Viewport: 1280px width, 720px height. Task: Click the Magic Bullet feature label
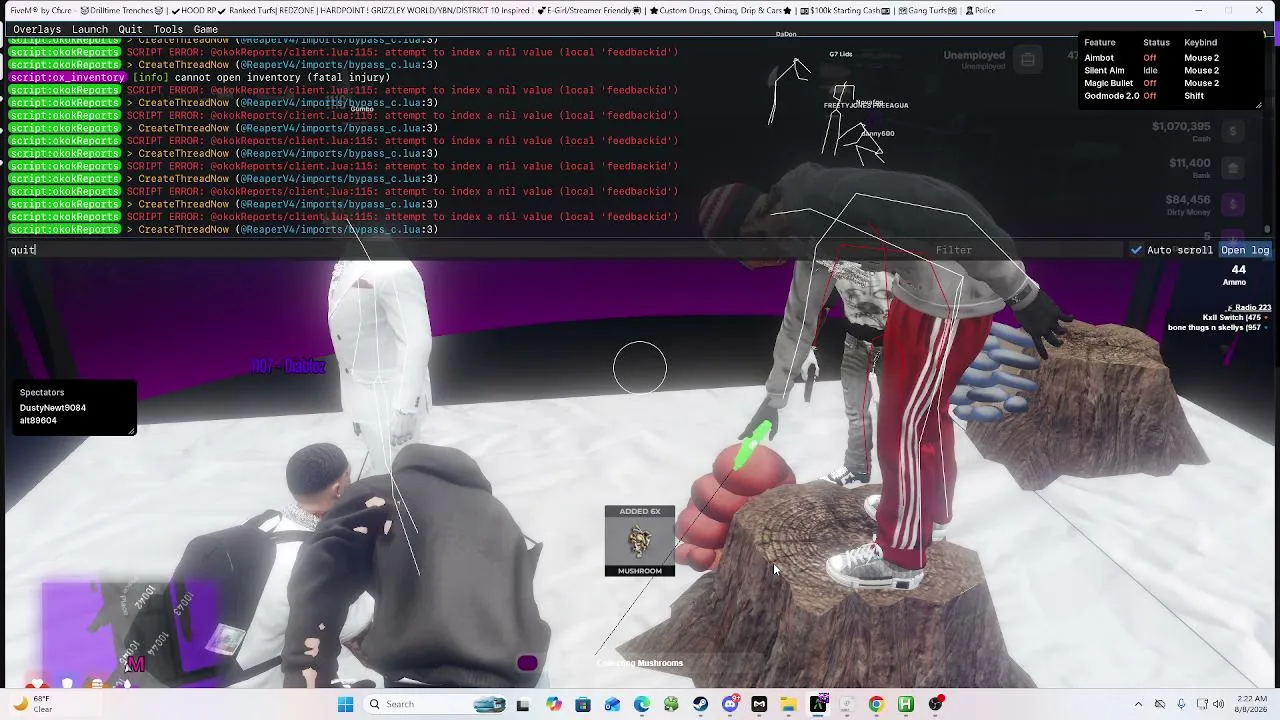click(1108, 83)
